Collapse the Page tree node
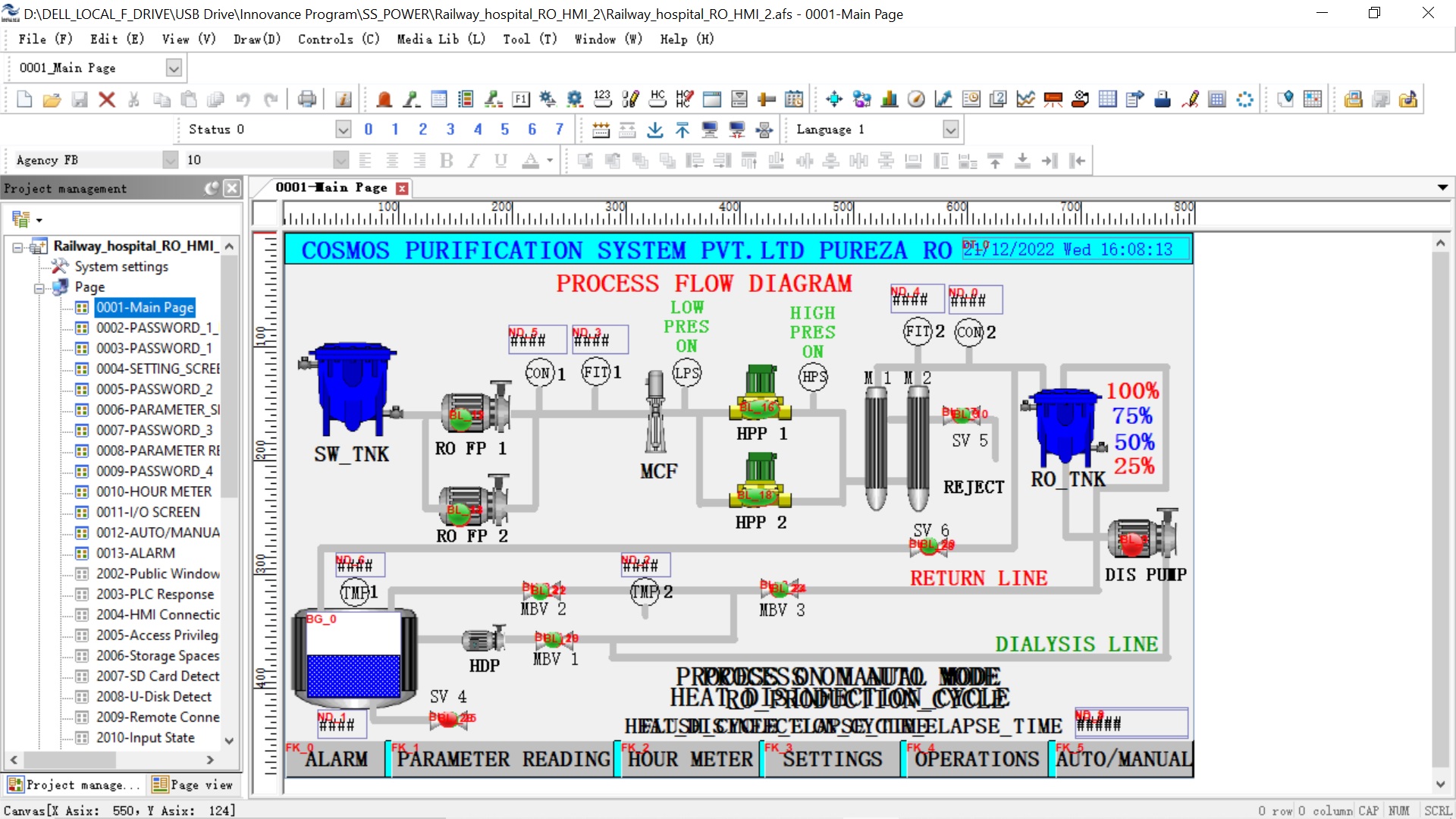Viewport: 1456px width, 819px height. 39,287
